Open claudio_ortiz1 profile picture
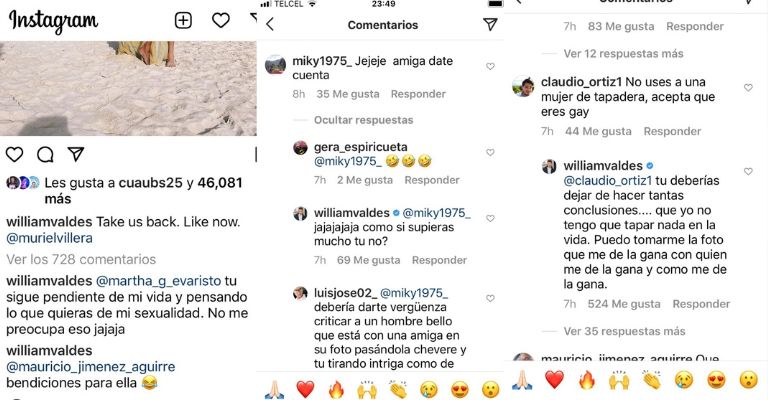768x400 pixels. click(522, 87)
